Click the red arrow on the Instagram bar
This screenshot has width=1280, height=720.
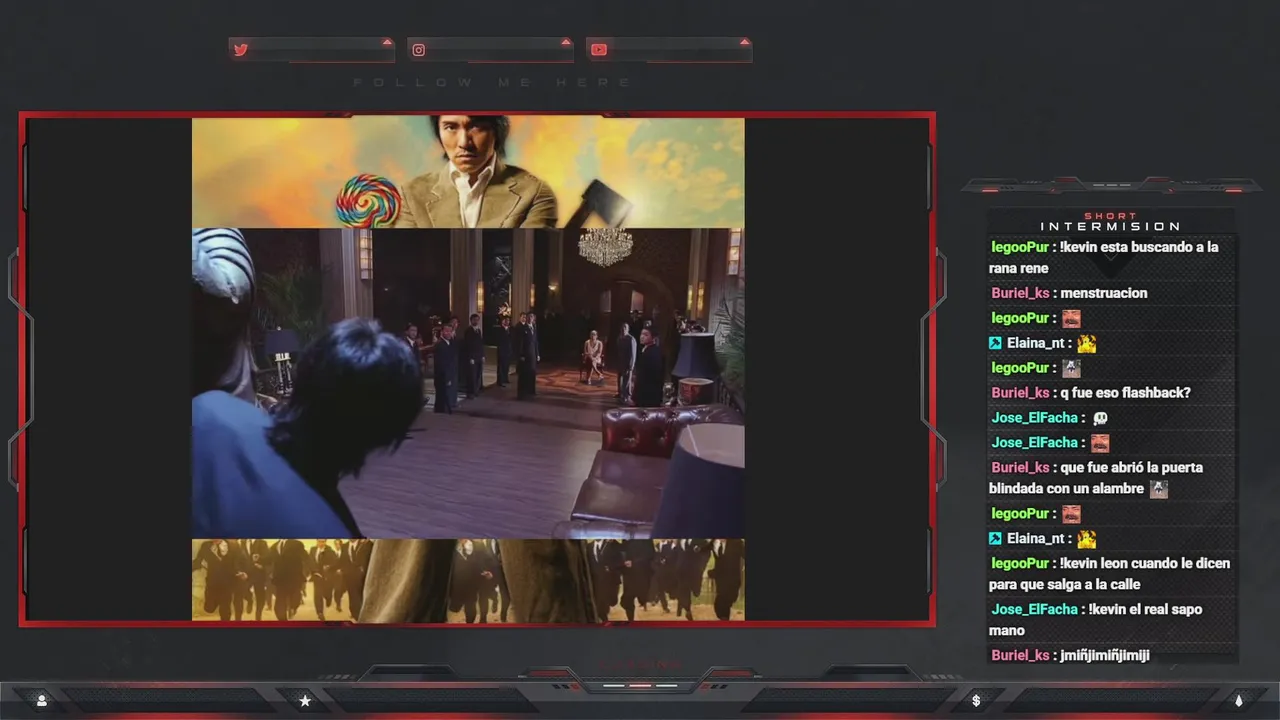pos(565,42)
